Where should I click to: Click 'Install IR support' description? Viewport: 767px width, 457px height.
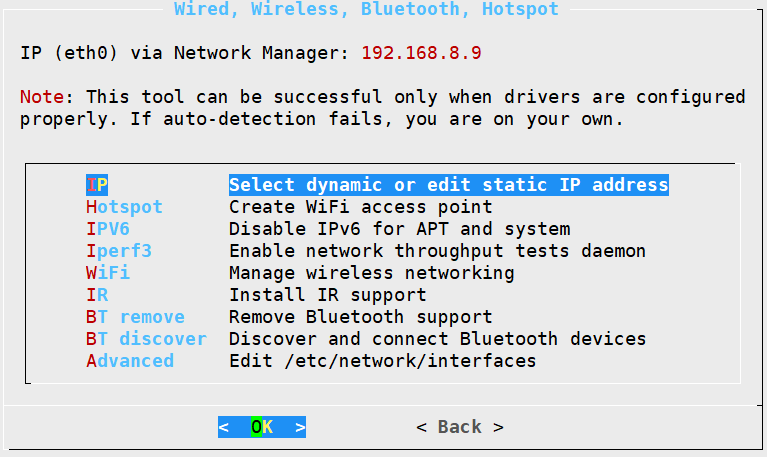[328, 295]
